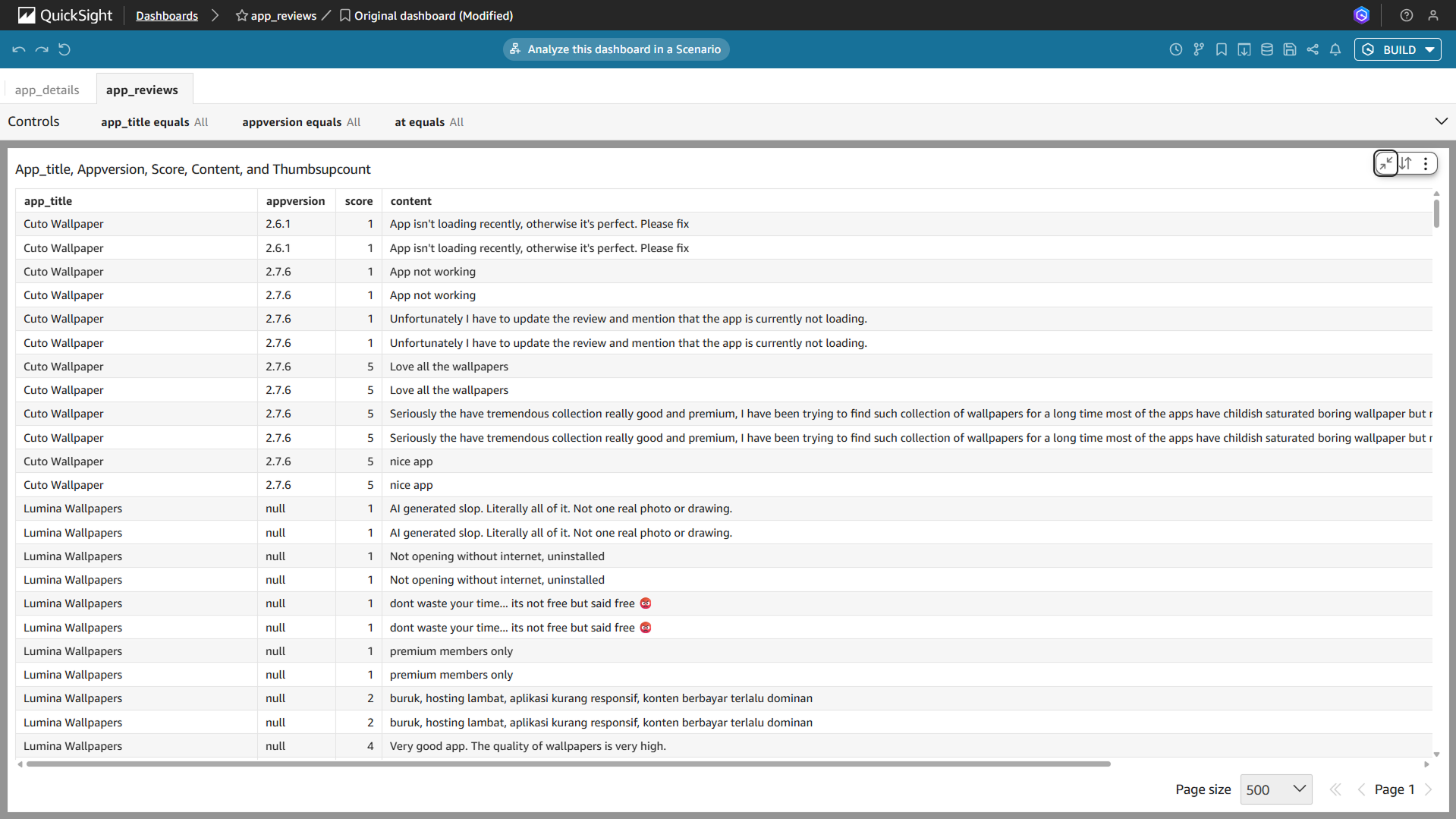Open the Page size 500 dropdown
Viewport: 1456px width, 819px height.
coord(1275,789)
